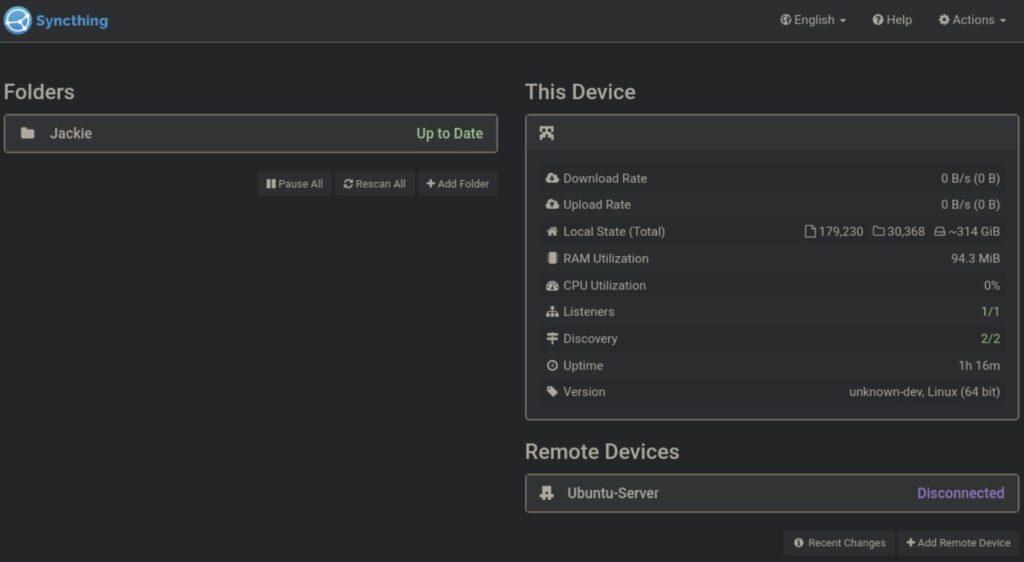The height and width of the screenshot is (562, 1024).
Task: Click the Listeners 1/1 value
Action: click(x=990, y=312)
